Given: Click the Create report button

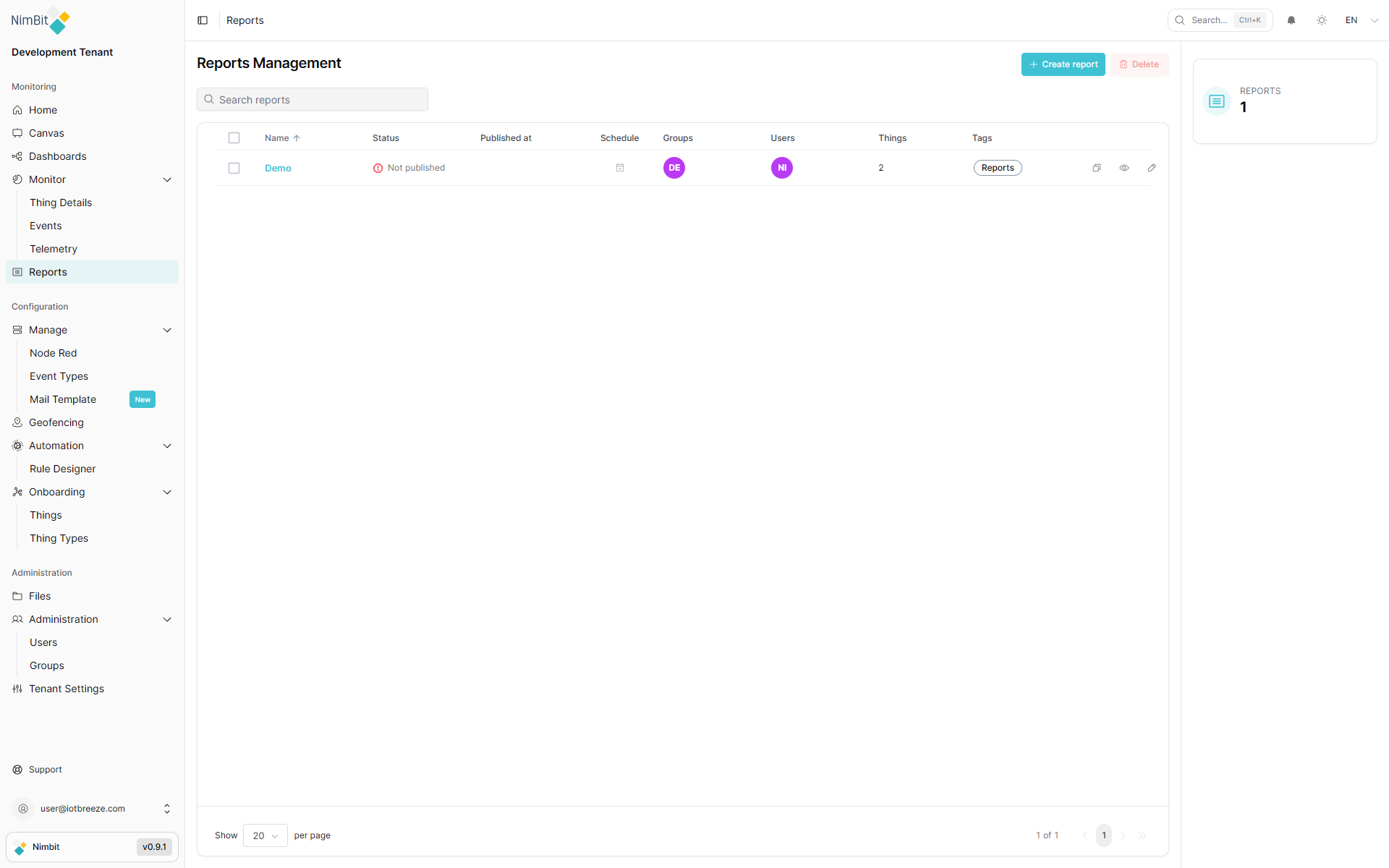Looking at the screenshot, I should (1063, 64).
